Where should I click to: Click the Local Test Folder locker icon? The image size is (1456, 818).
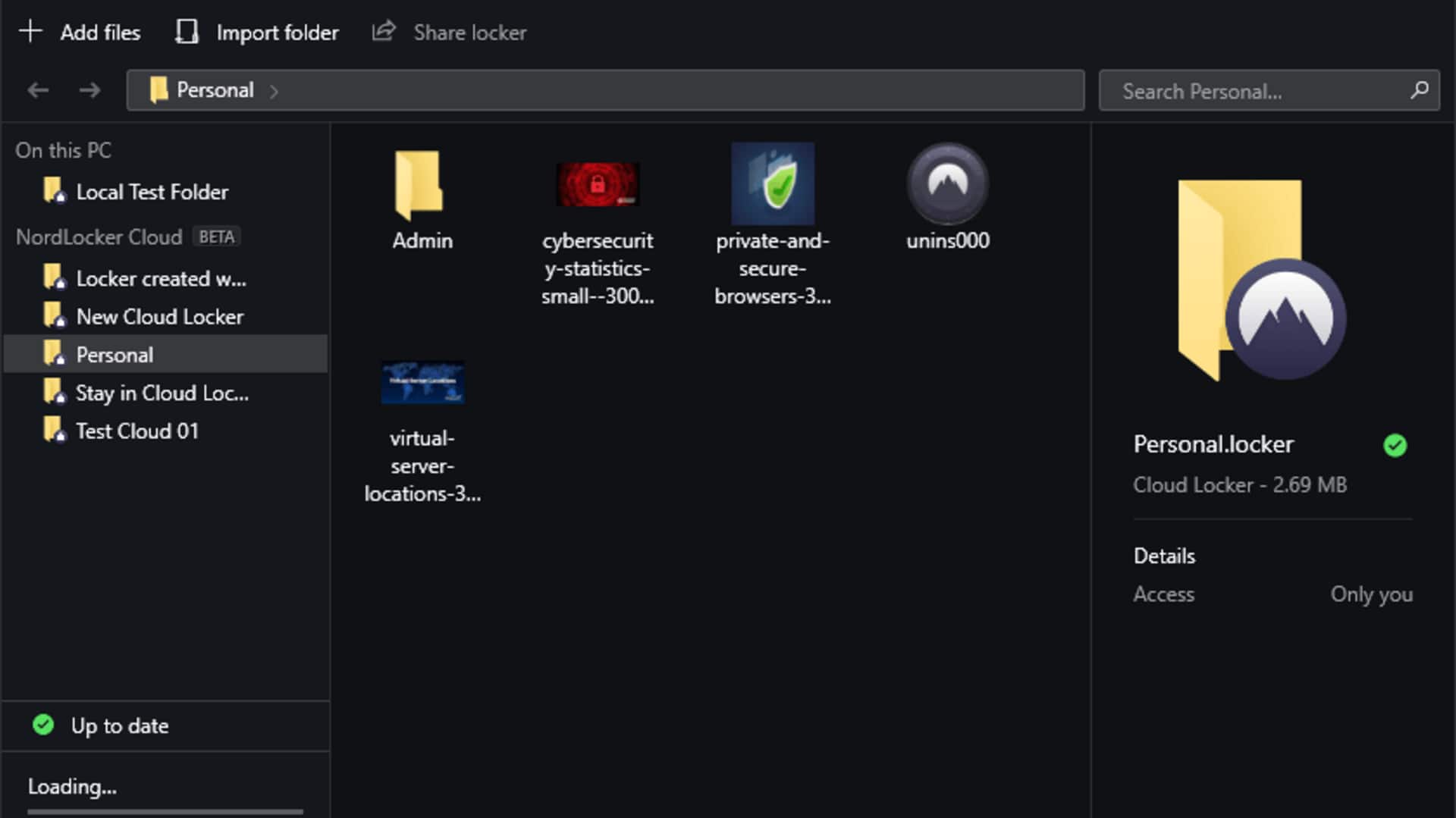pos(55,191)
